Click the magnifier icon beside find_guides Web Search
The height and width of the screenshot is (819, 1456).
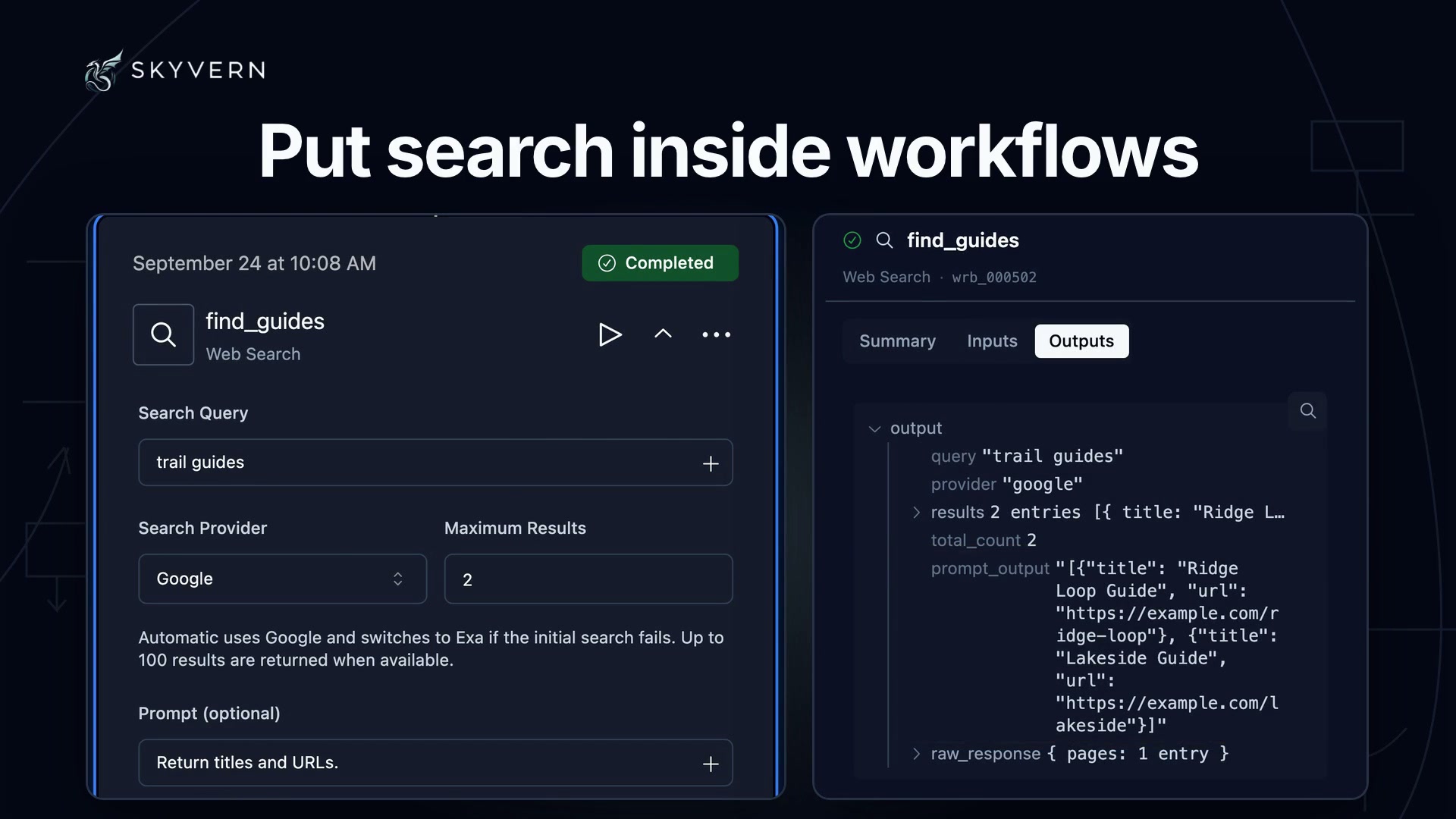tap(163, 334)
